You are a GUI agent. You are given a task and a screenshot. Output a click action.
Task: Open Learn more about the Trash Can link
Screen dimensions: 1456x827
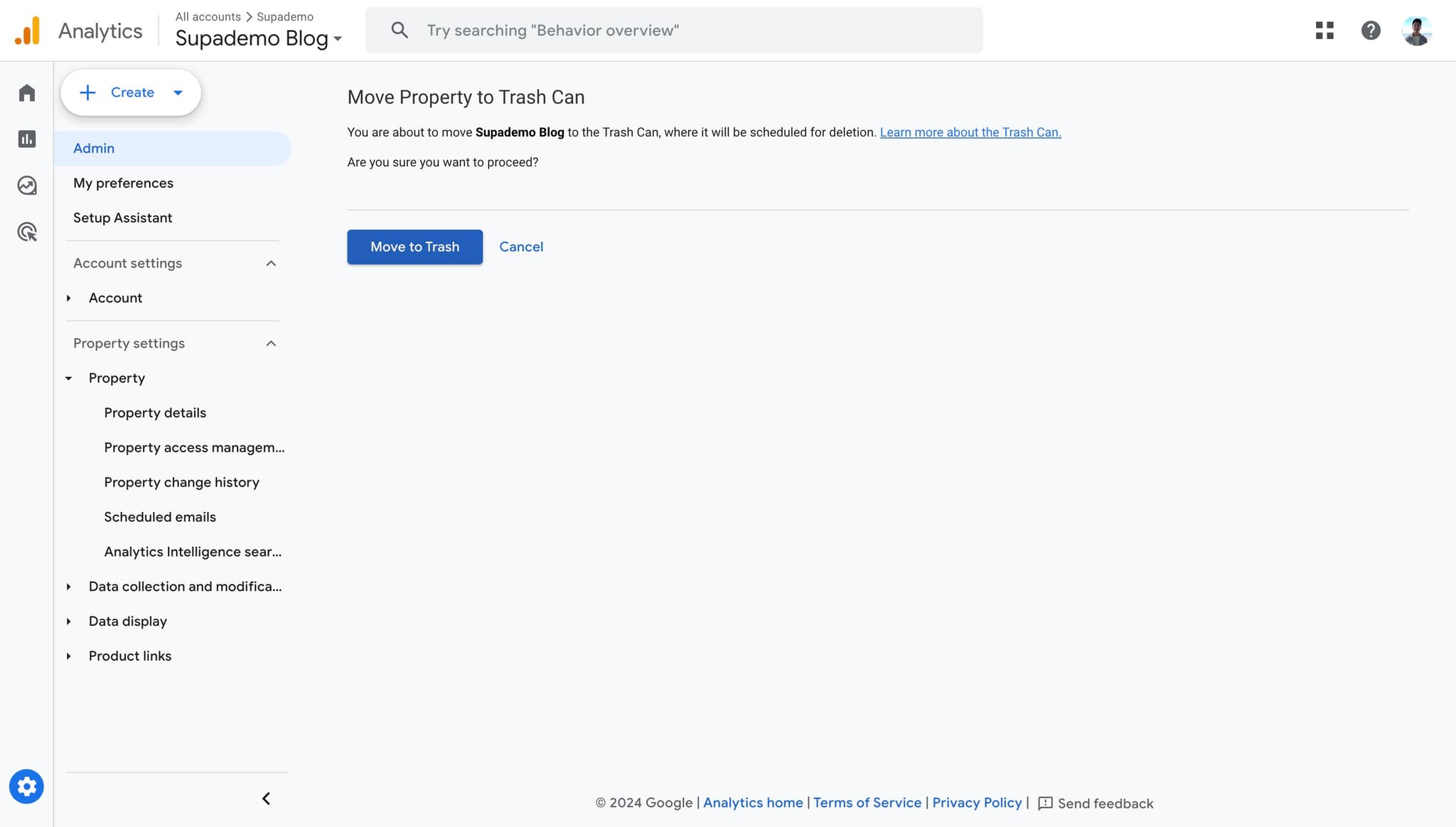[970, 132]
